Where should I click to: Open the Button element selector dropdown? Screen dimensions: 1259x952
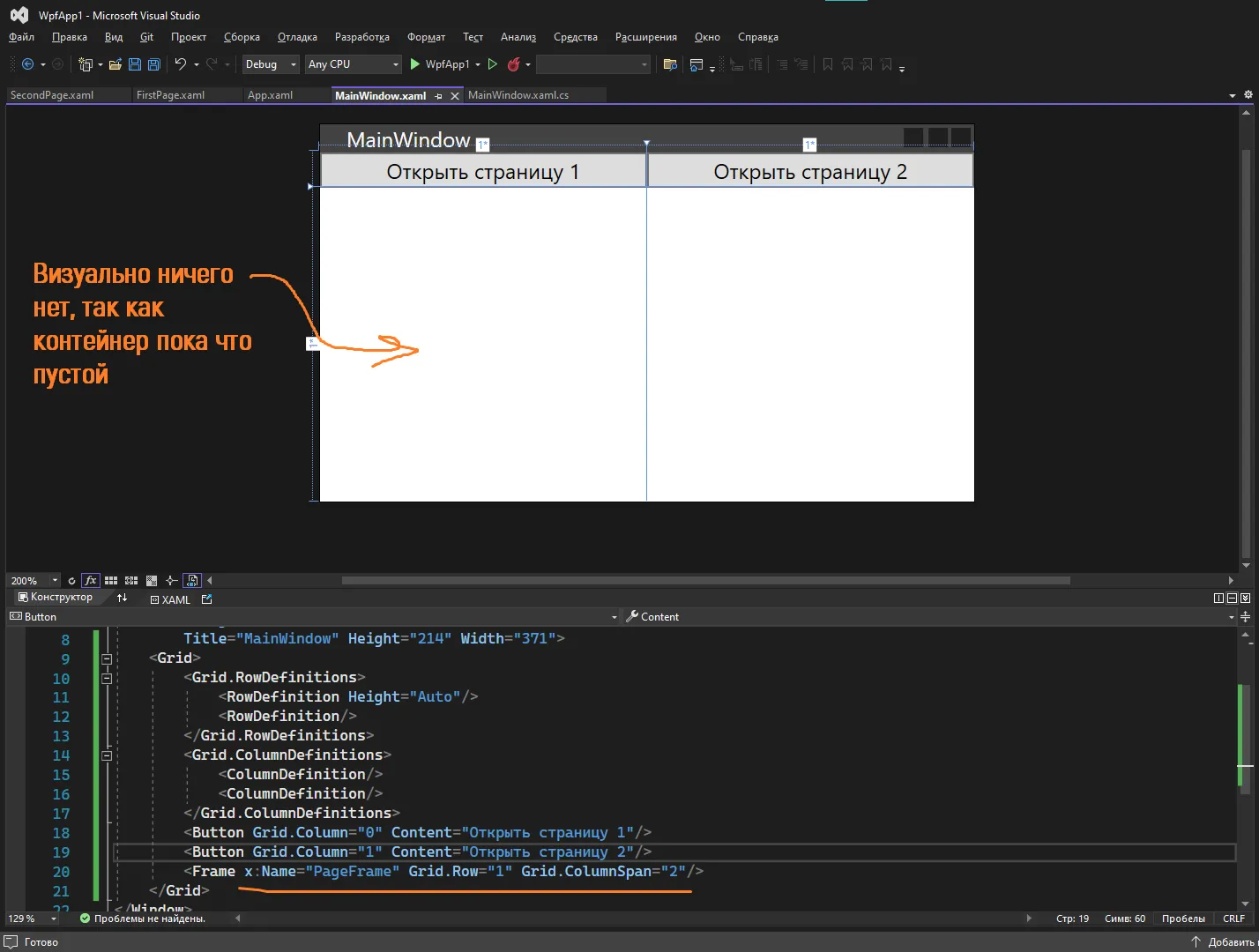pos(615,617)
